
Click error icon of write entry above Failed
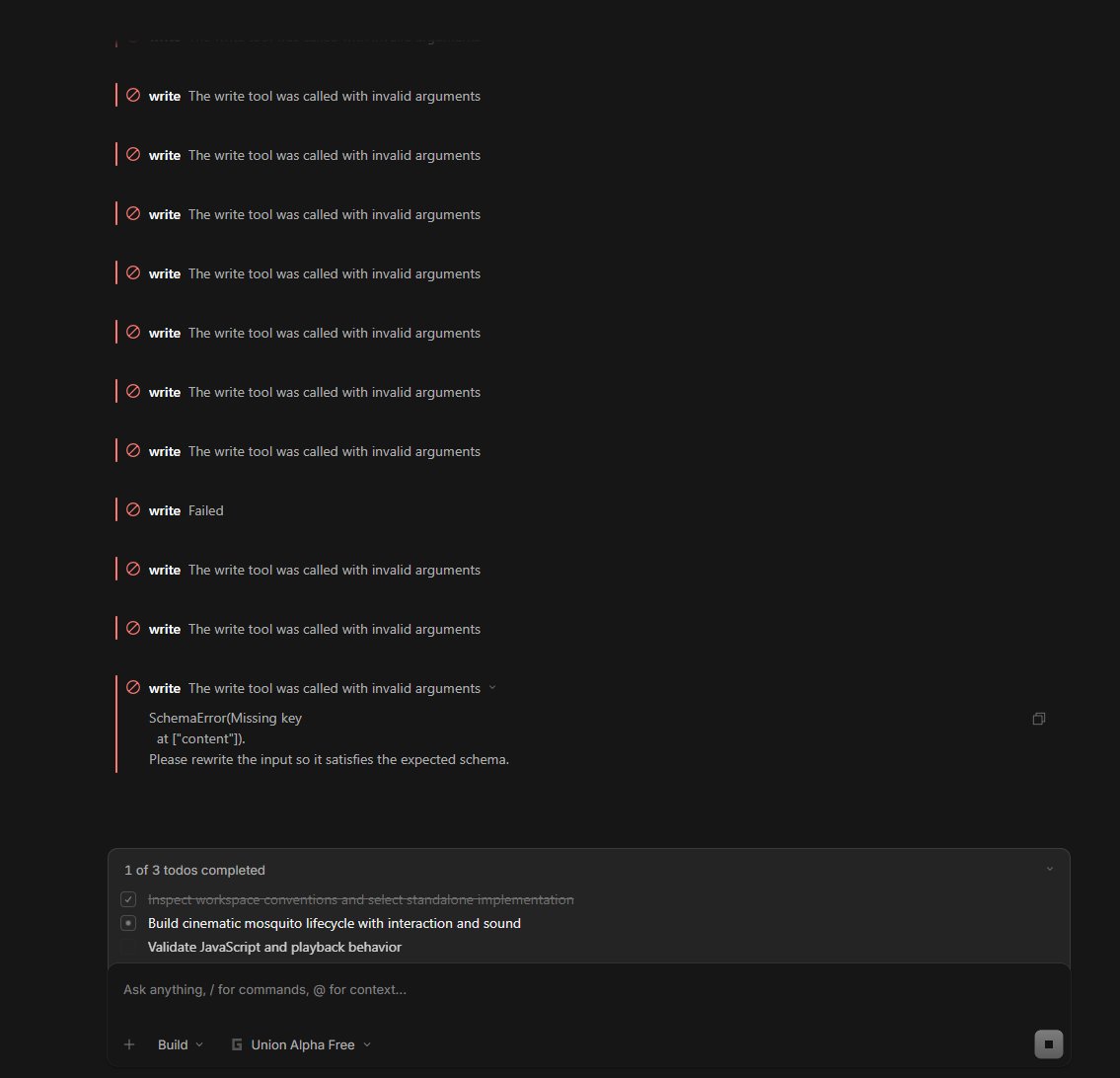coord(133,451)
